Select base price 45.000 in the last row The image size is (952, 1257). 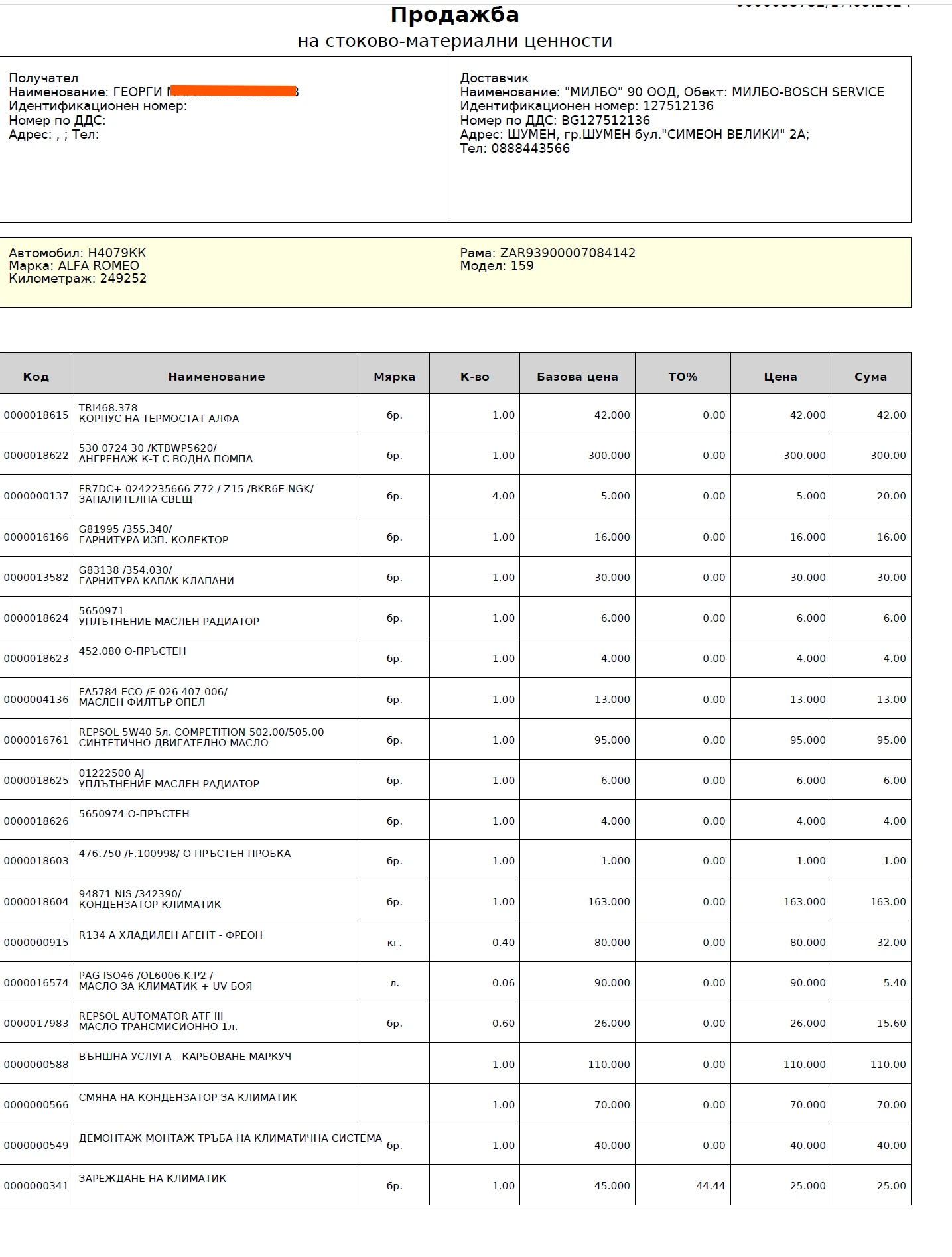pyautogui.click(x=612, y=1186)
